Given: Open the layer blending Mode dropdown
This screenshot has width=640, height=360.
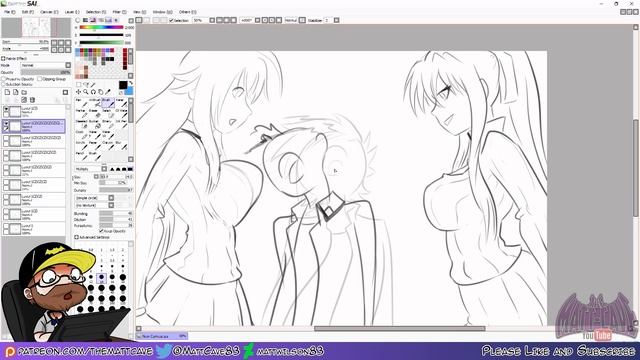Looking at the screenshot, I should coord(46,65).
